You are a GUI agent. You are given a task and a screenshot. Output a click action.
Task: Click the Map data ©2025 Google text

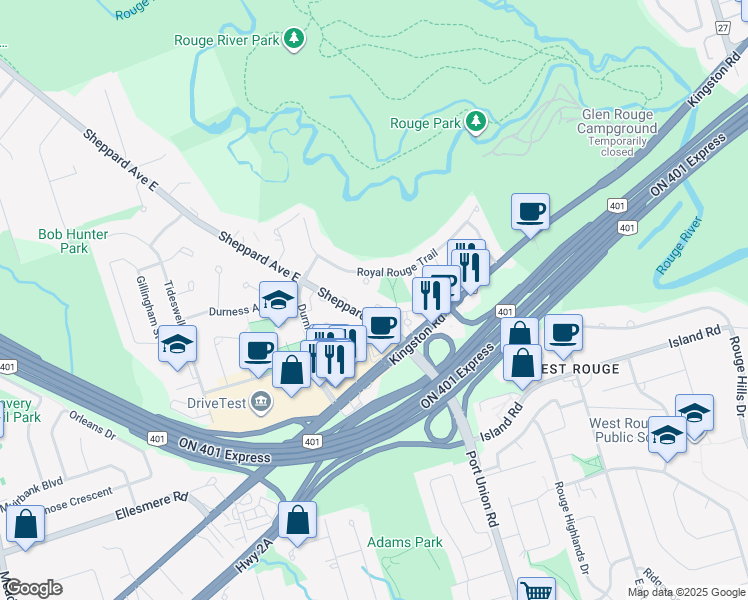pos(686,593)
